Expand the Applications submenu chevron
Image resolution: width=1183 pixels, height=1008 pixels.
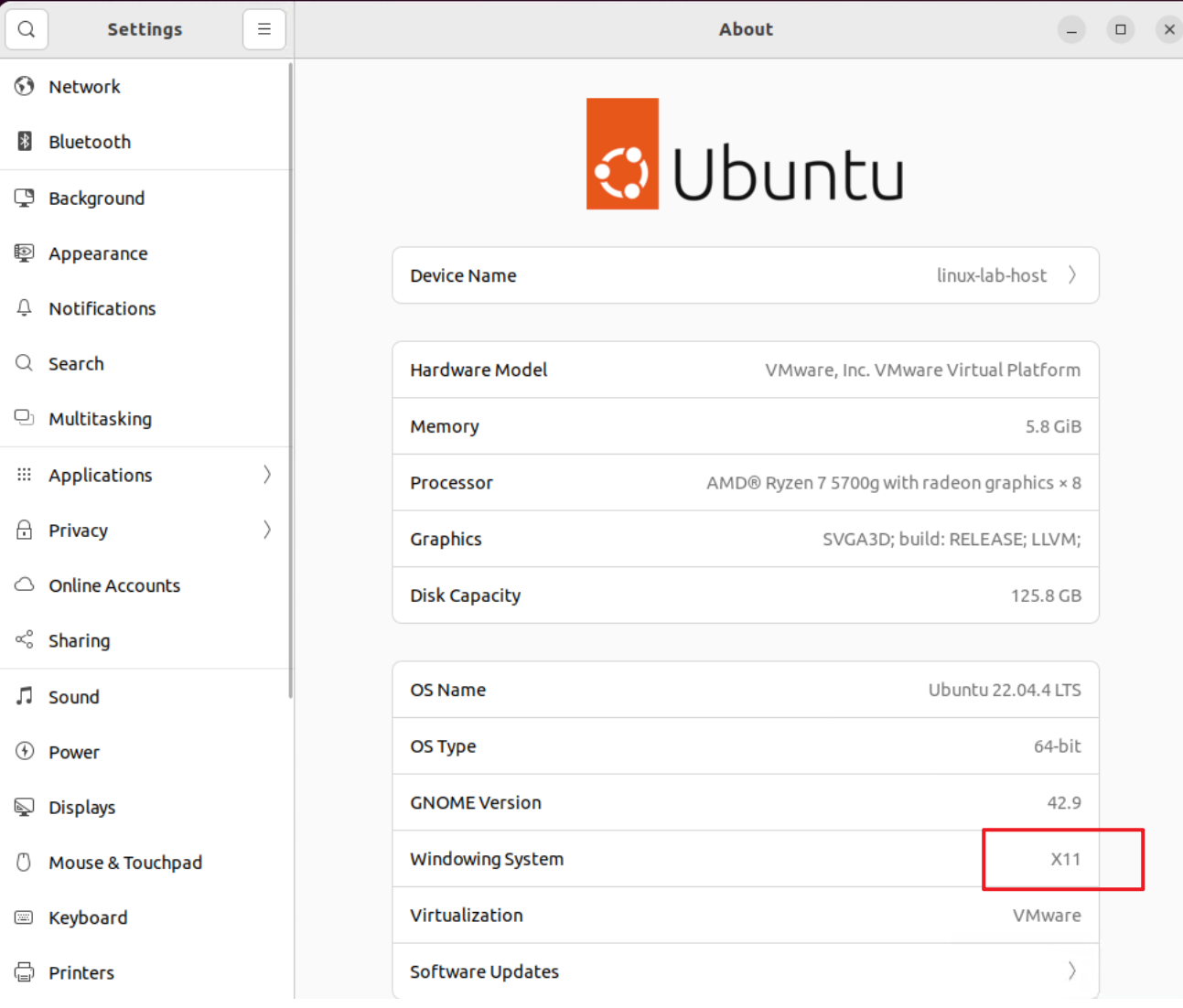pos(267,474)
